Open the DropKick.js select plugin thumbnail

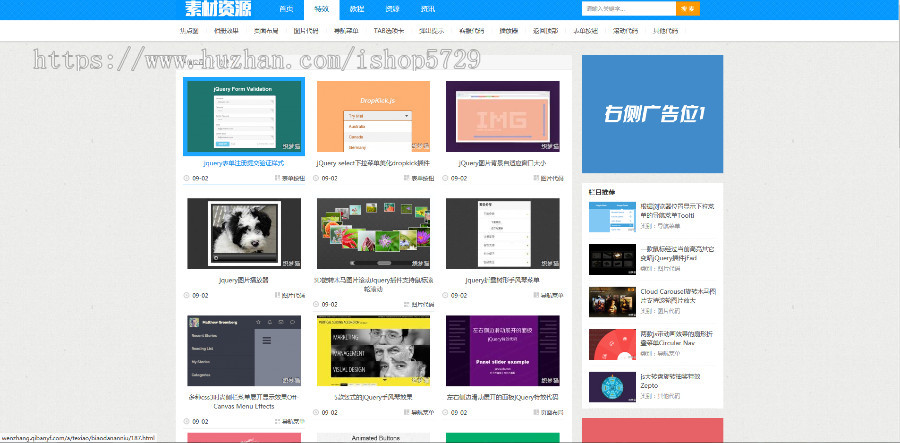click(373, 116)
